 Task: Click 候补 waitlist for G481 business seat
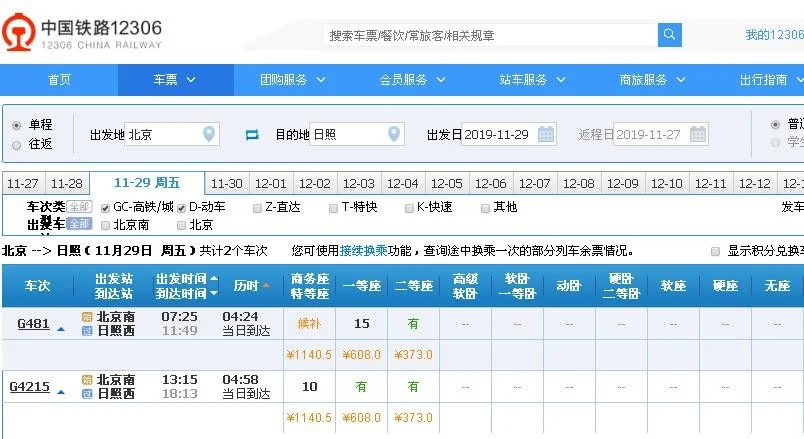pyautogui.click(x=309, y=324)
